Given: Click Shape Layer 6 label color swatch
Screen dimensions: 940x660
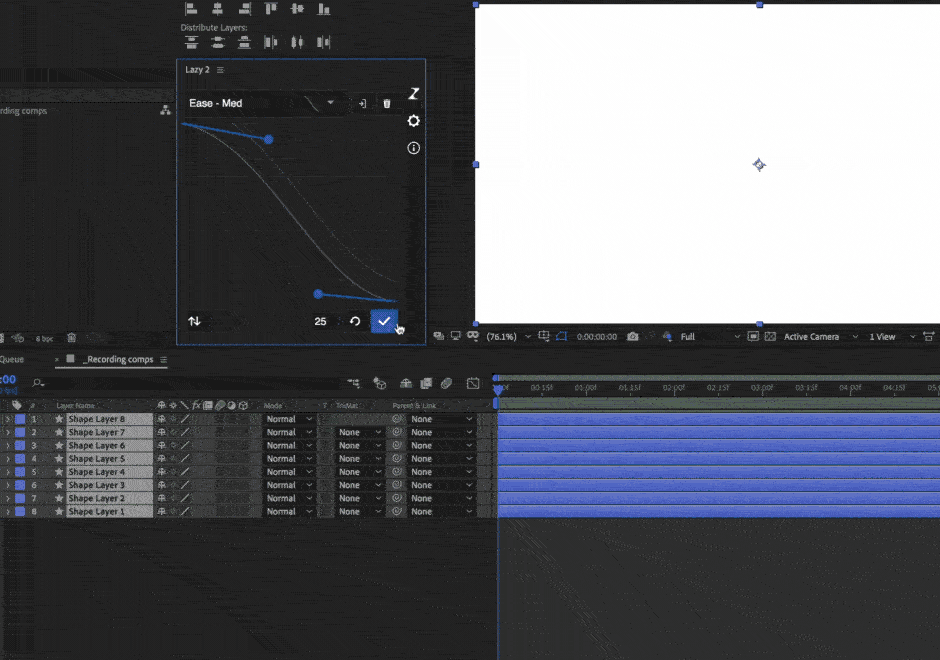Looking at the screenshot, I should point(20,445).
